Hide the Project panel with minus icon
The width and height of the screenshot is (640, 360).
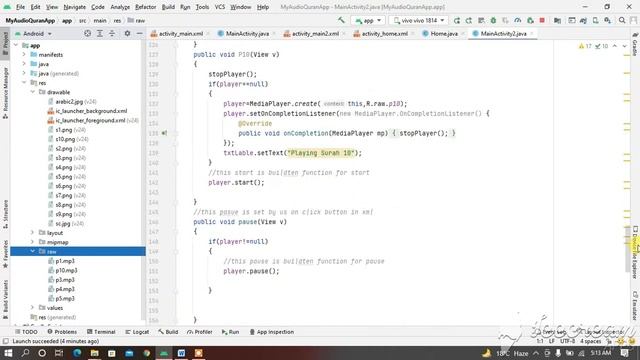coord(139,33)
